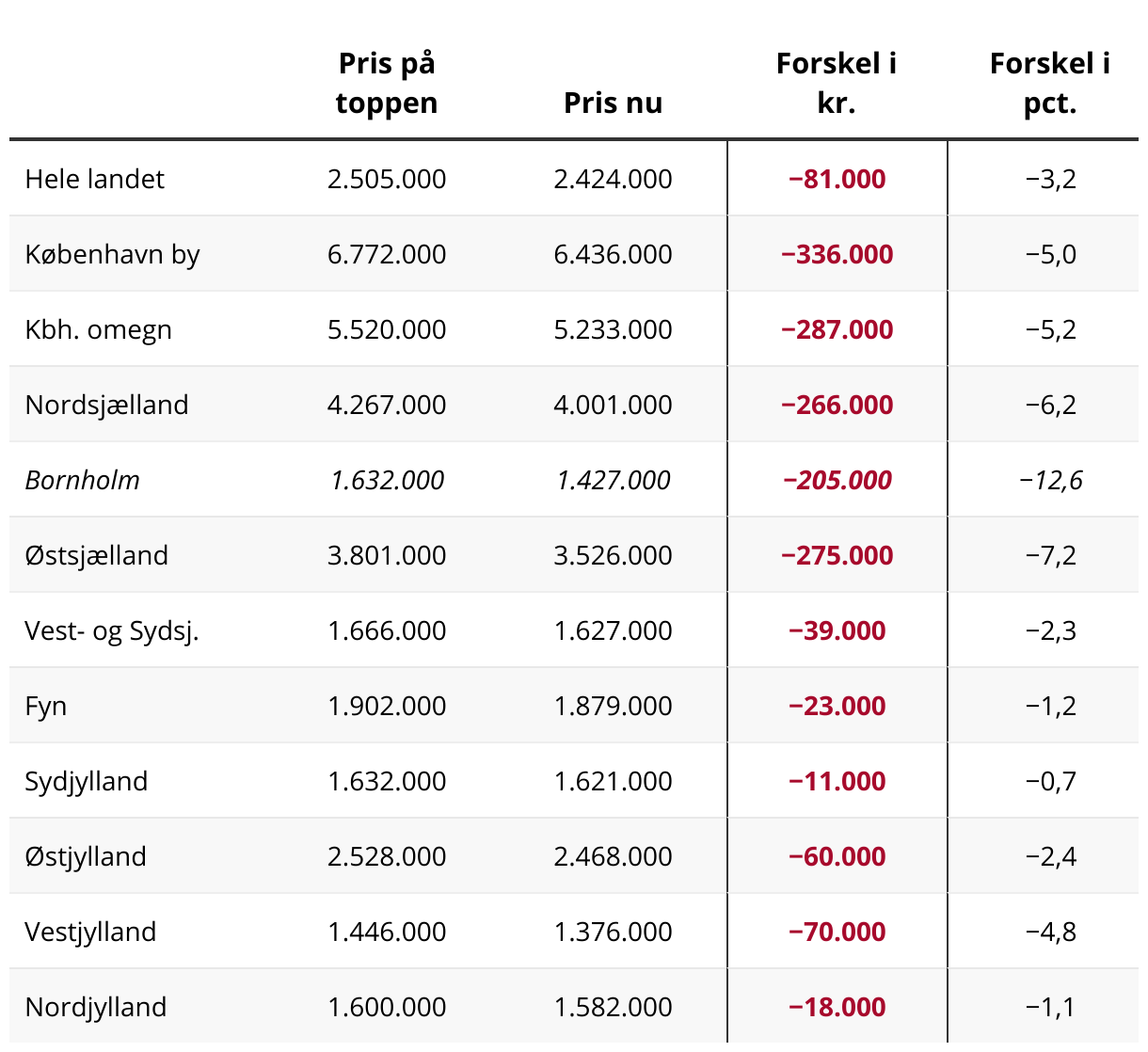This screenshot has height=1052, width=1148.
Task: Click the 'Forskel i kr.' column header
Action: (837, 84)
